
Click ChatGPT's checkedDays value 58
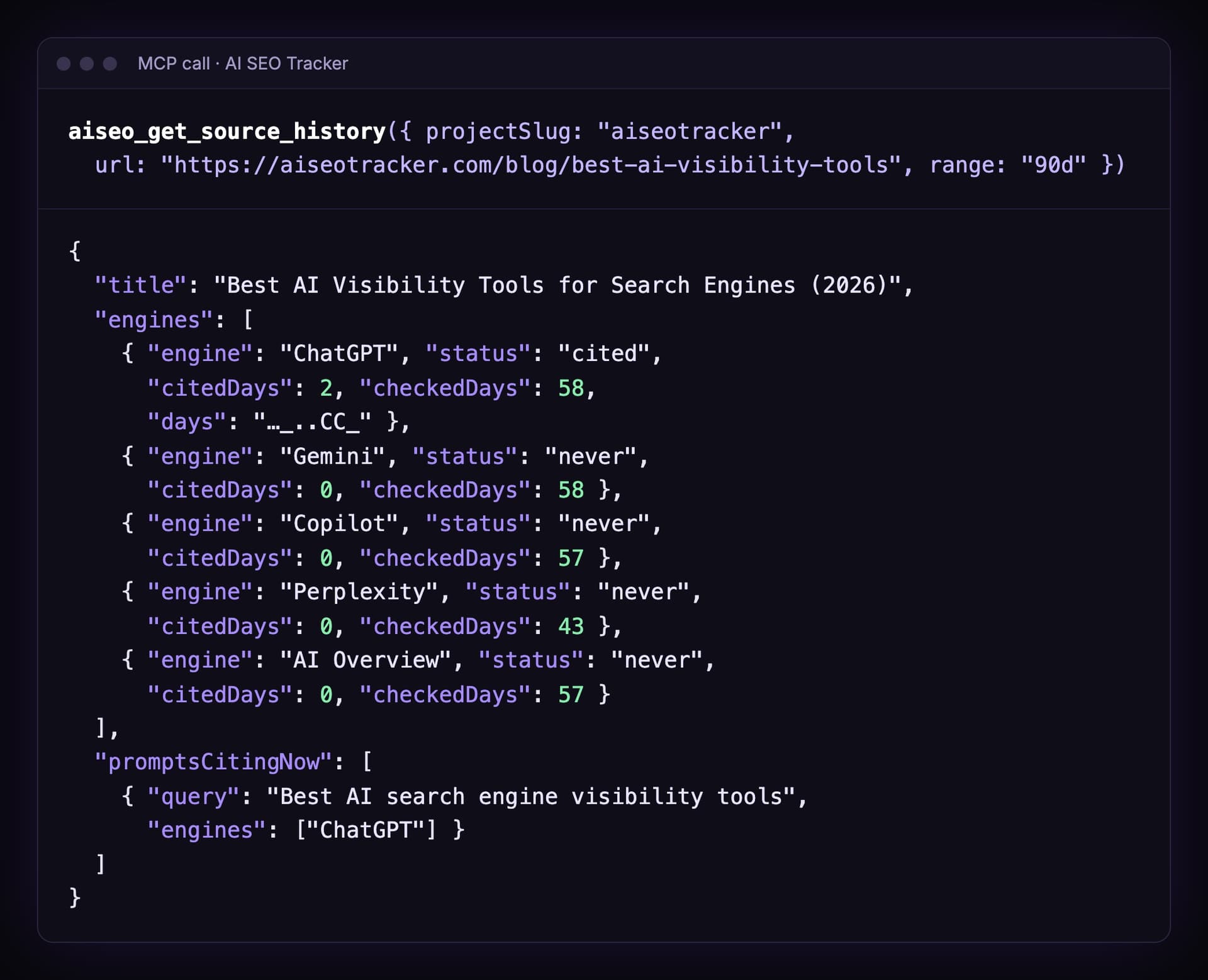(x=571, y=388)
